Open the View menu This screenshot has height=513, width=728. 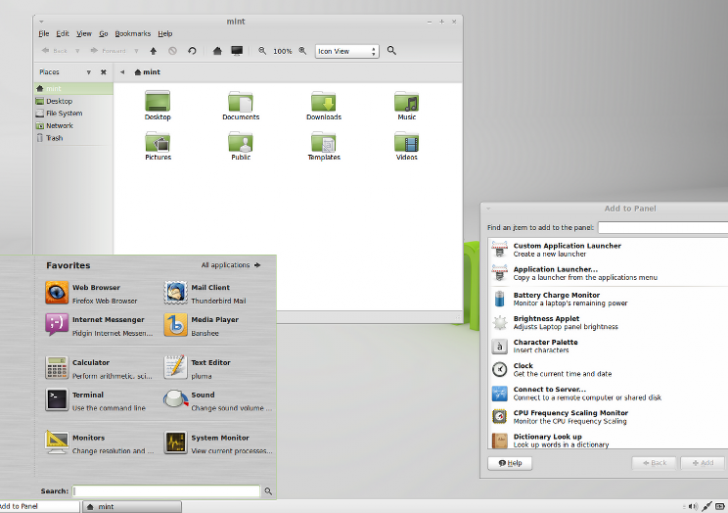pos(84,34)
